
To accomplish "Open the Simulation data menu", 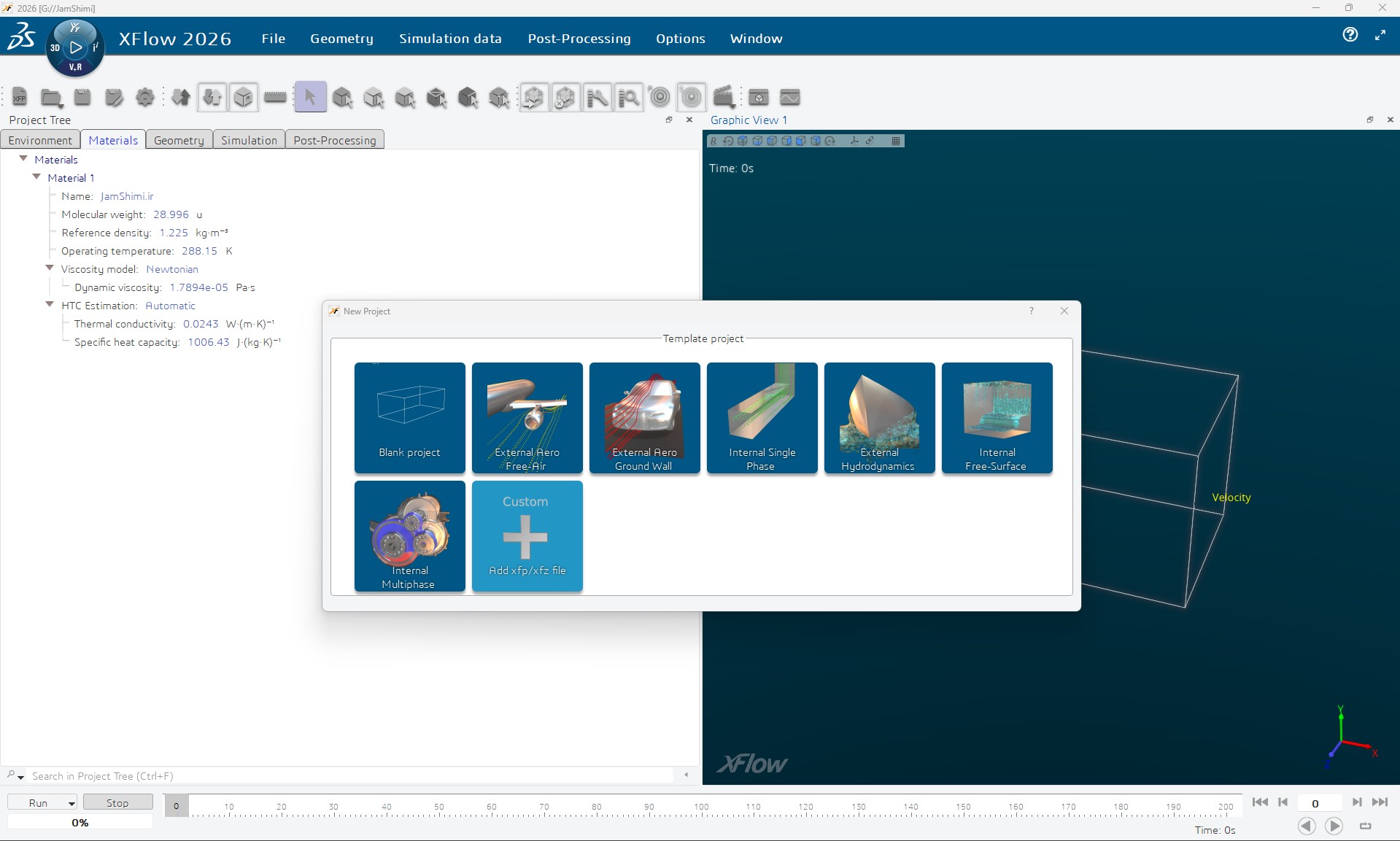I will pos(450,39).
